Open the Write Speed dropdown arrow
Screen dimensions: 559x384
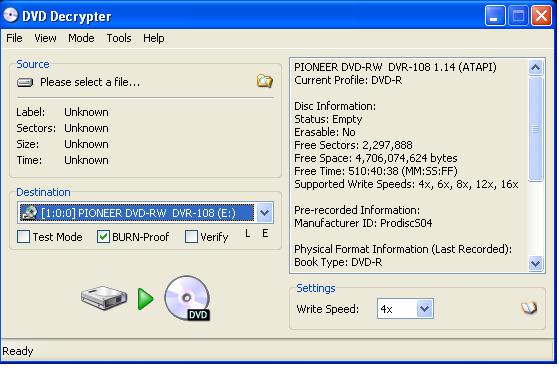pos(424,308)
